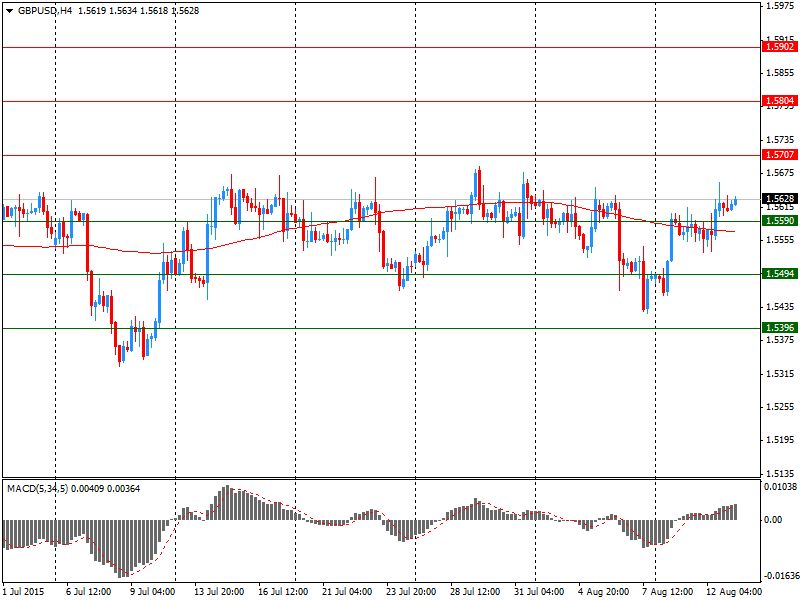
Task: Click the 1.5855 price scale value
Action: [781, 73]
